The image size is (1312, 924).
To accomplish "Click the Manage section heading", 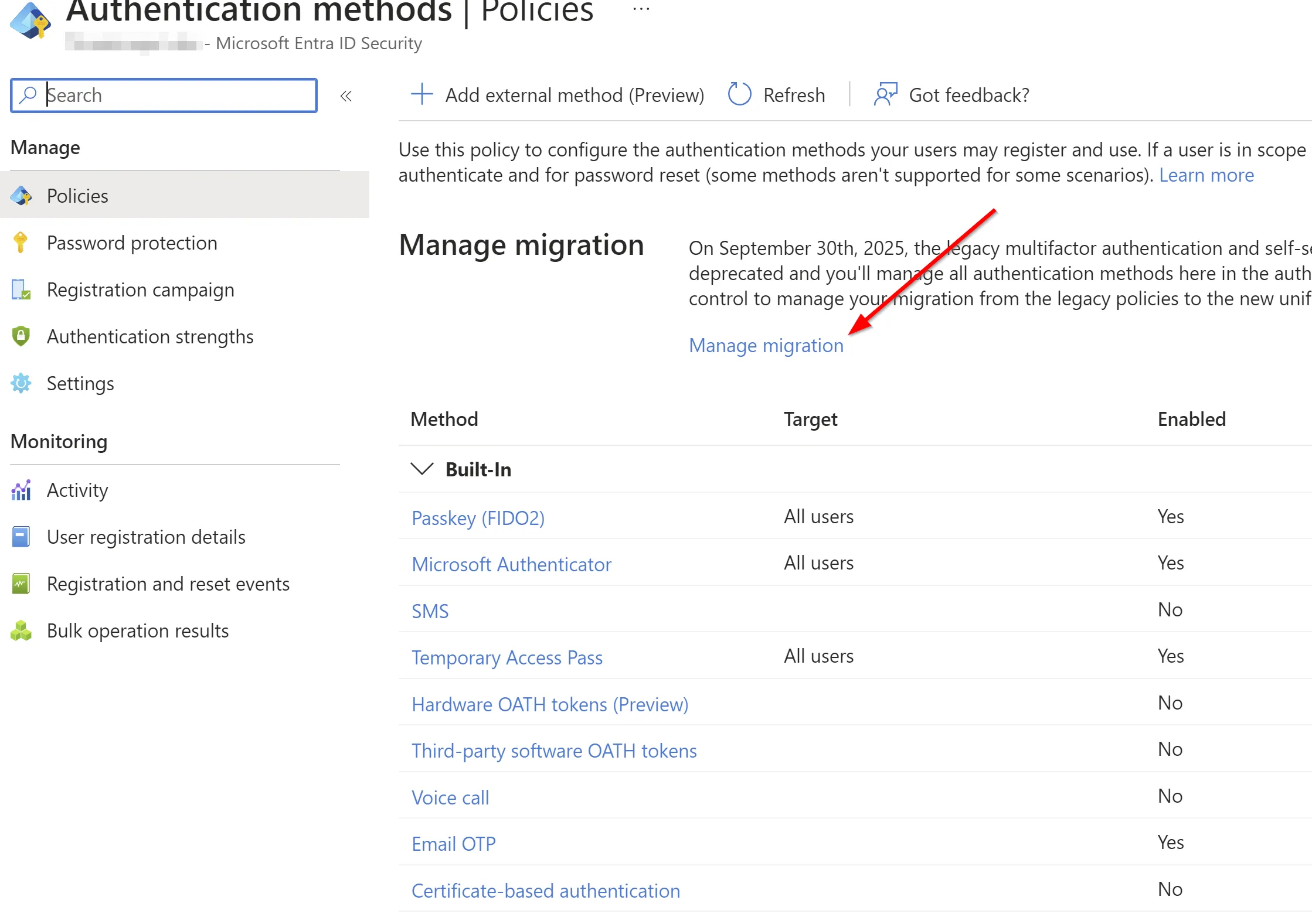I will [x=45, y=148].
